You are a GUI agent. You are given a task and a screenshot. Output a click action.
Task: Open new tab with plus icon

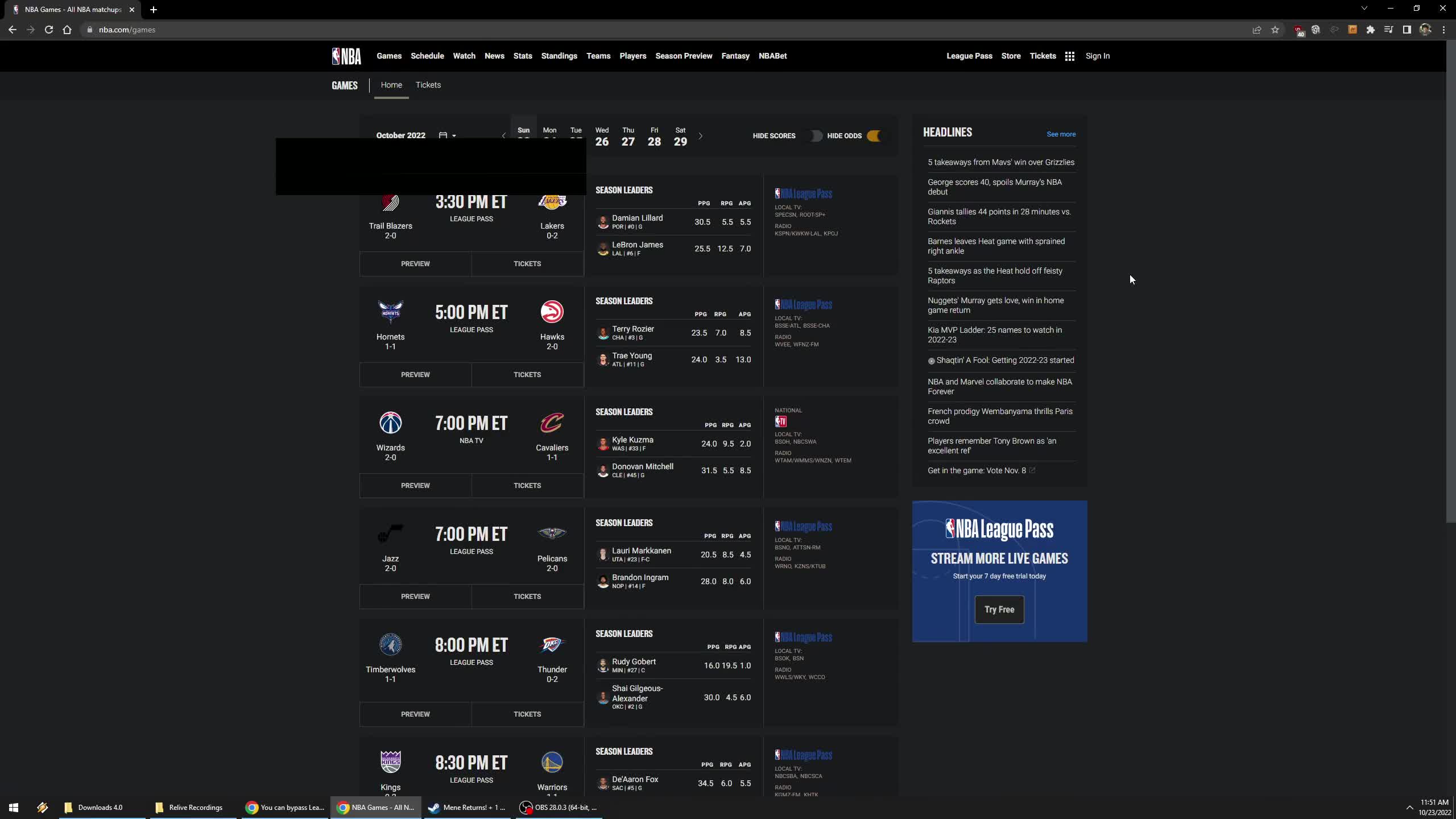click(x=154, y=10)
